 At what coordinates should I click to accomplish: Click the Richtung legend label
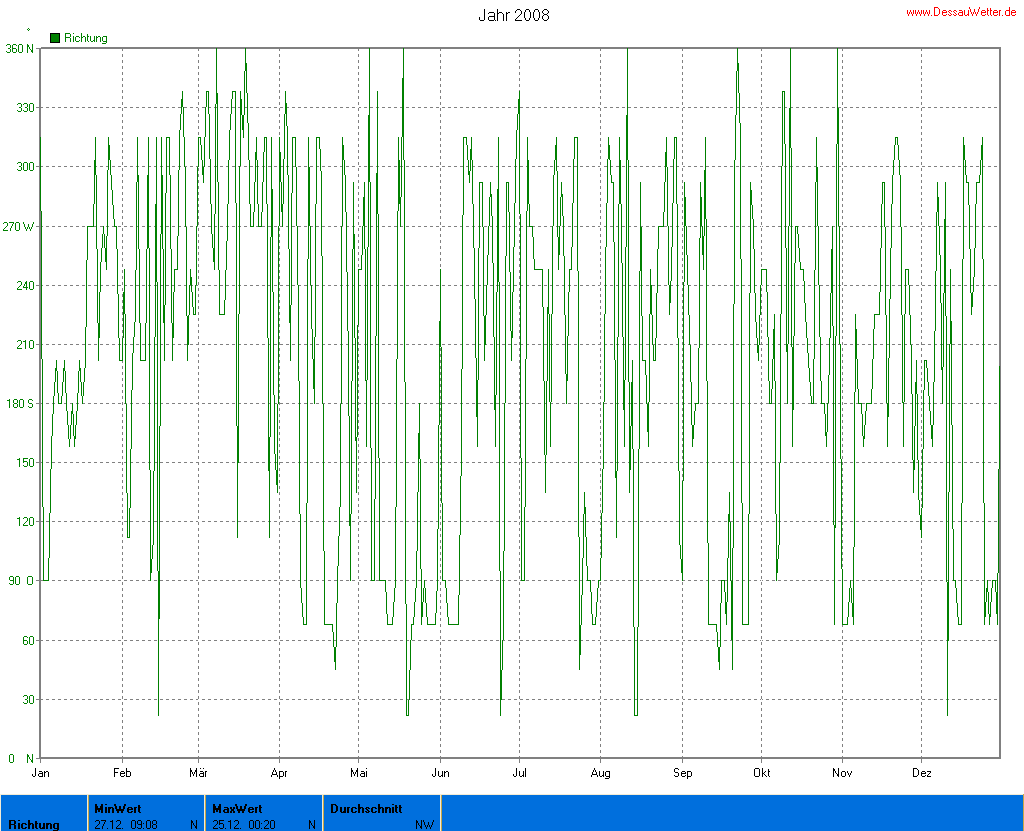86,38
